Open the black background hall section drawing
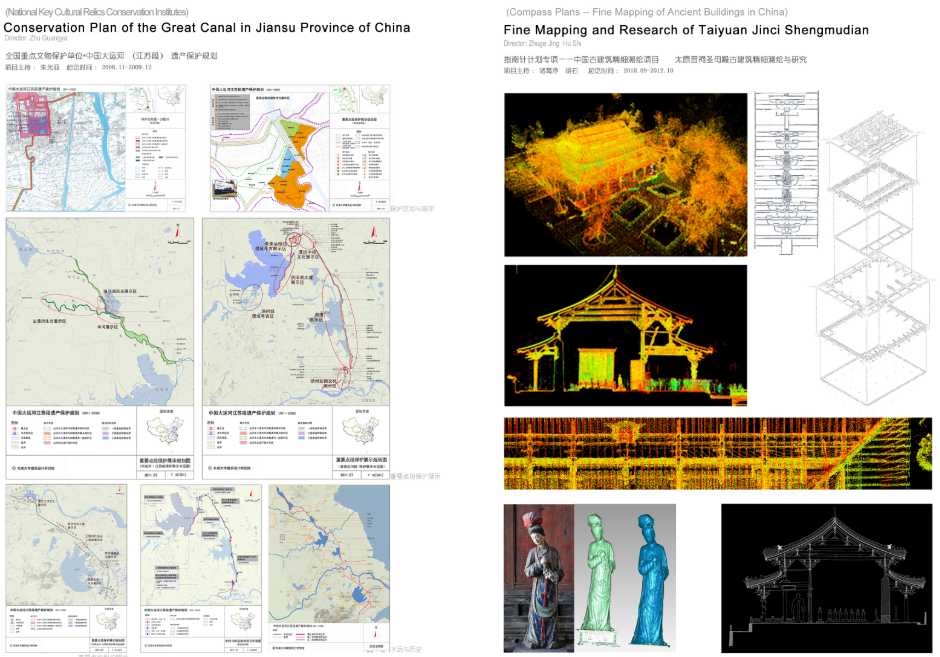940x657 pixels. point(826,576)
